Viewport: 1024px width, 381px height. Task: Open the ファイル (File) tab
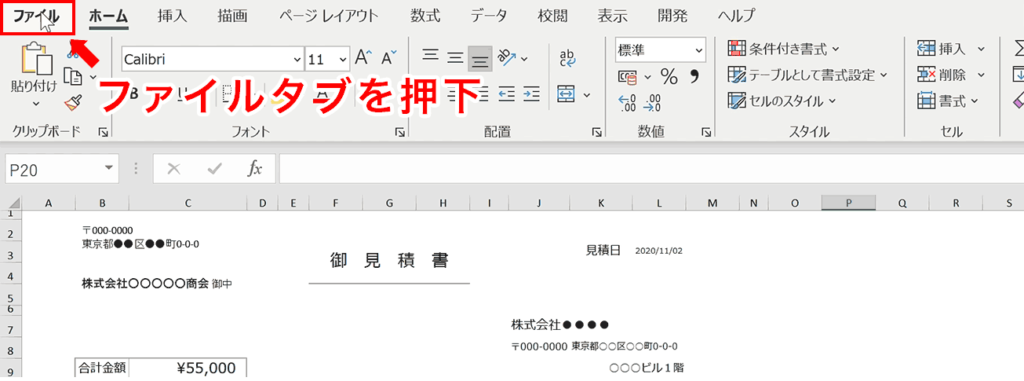tap(37, 16)
